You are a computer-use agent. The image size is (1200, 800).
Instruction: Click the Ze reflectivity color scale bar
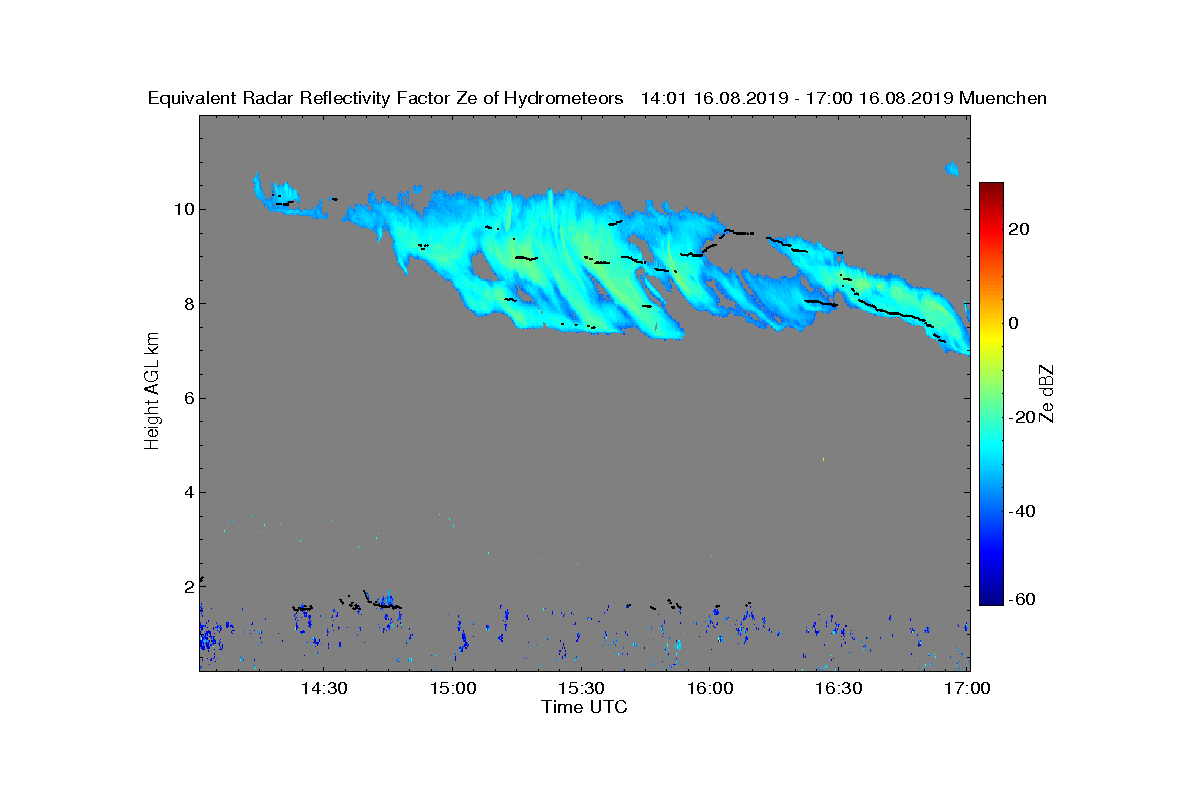991,394
